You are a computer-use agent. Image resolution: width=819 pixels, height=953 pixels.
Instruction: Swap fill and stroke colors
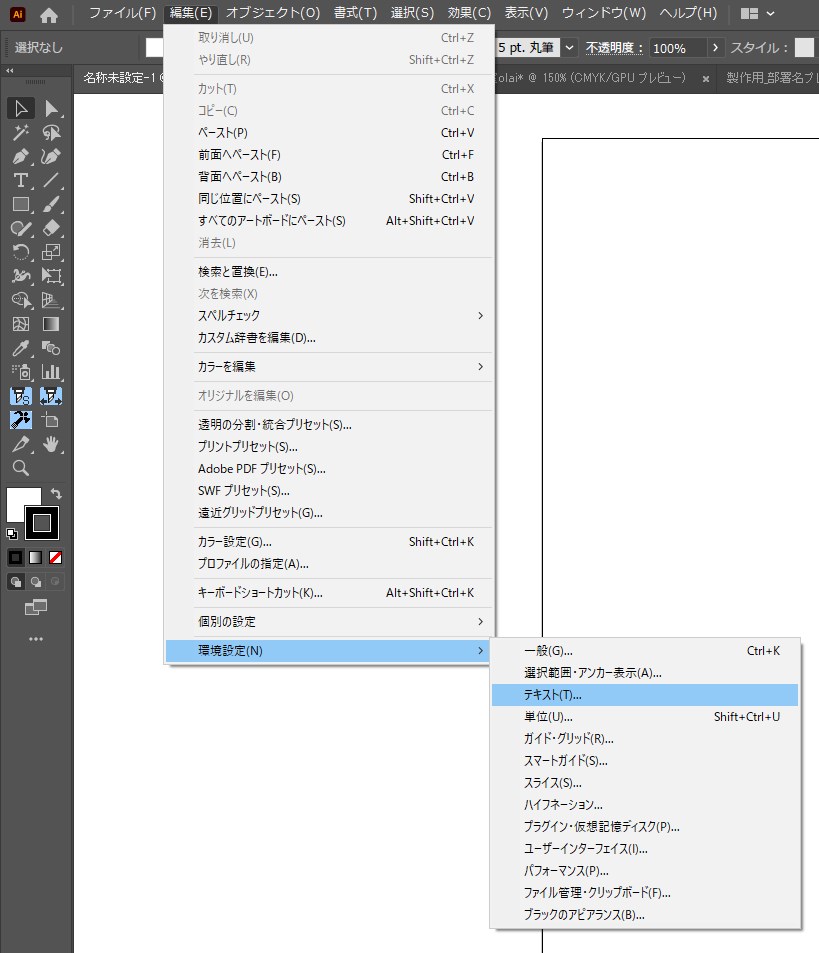pos(56,493)
